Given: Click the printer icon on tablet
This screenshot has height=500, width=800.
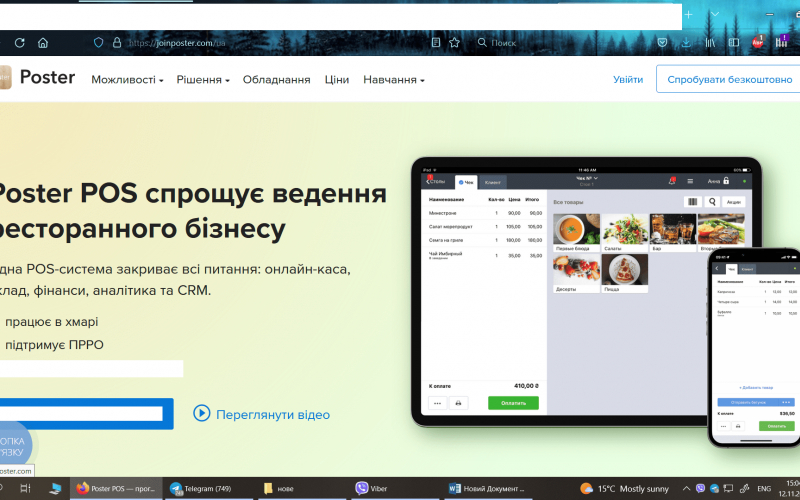Looking at the screenshot, I should (x=458, y=403).
